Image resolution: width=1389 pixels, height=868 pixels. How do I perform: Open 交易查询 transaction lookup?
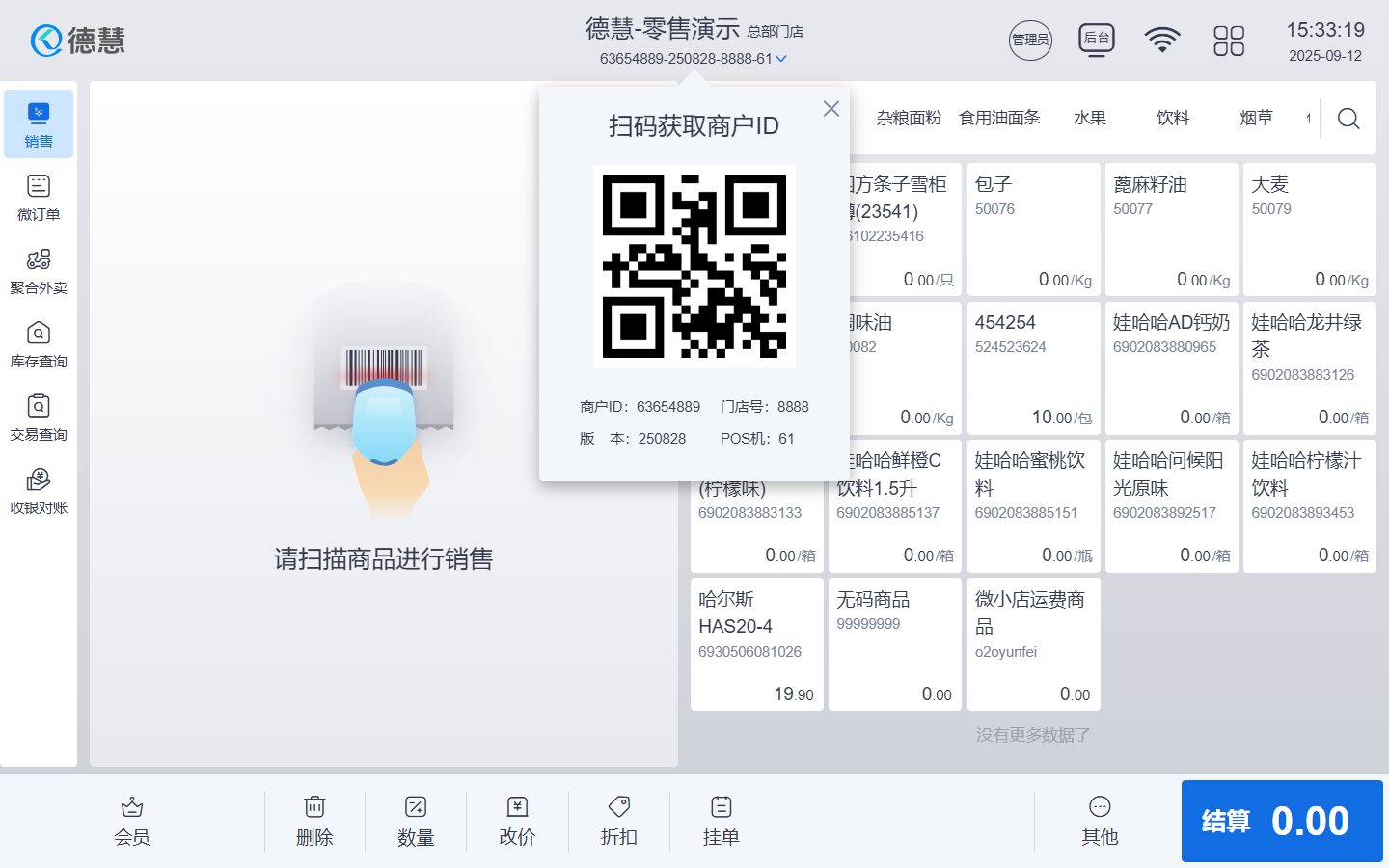tap(39, 418)
